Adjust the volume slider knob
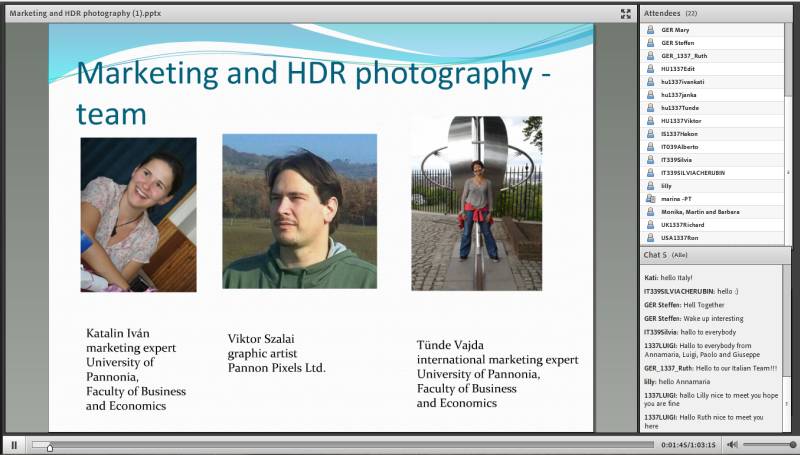Viewport: 800px width, 455px height. pos(790,445)
